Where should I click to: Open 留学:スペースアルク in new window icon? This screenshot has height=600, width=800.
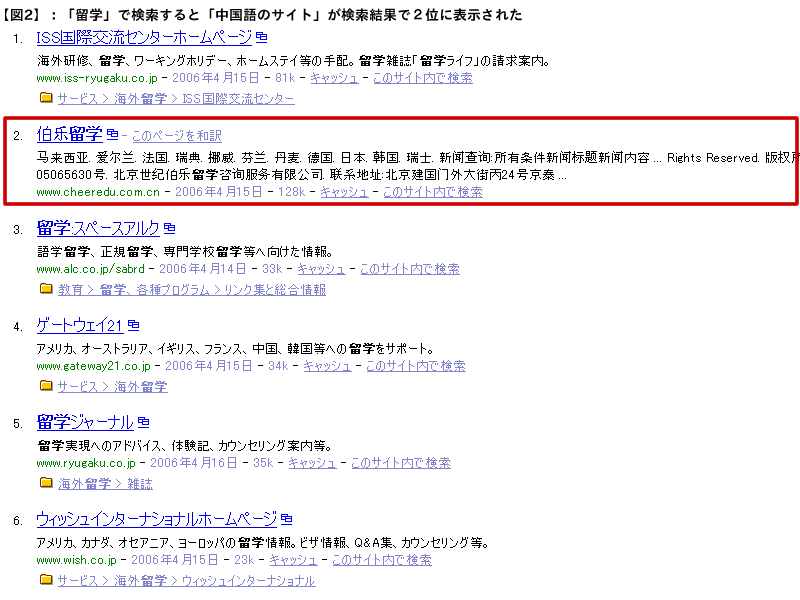(x=169, y=229)
